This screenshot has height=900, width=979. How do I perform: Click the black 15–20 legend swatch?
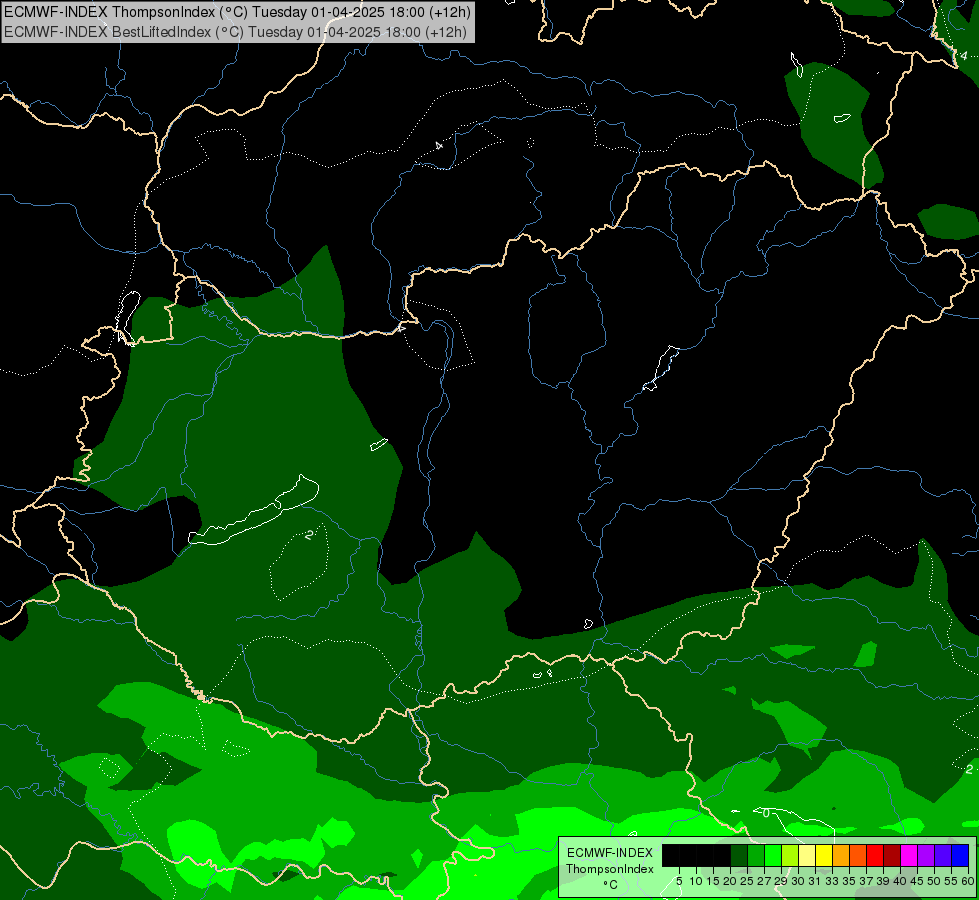point(722,855)
